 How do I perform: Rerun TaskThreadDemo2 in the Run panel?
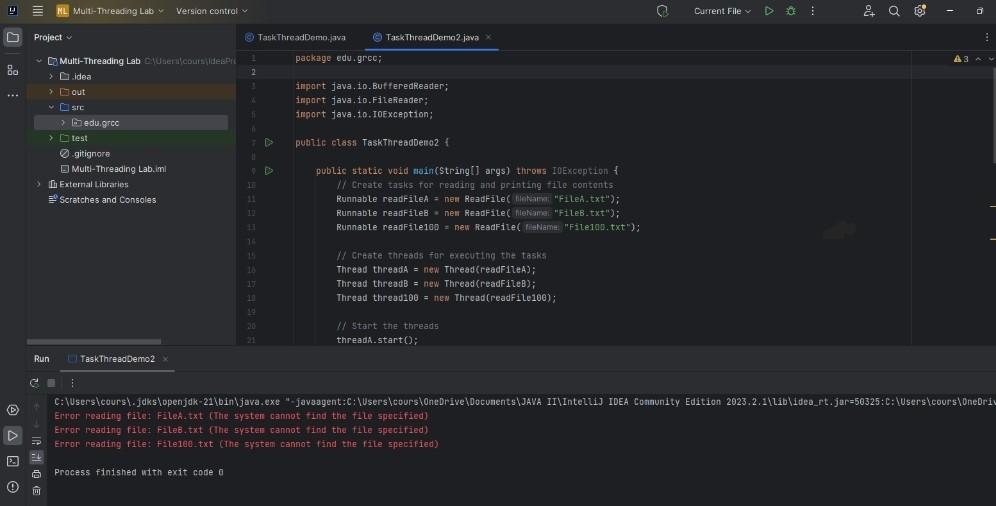point(35,383)
